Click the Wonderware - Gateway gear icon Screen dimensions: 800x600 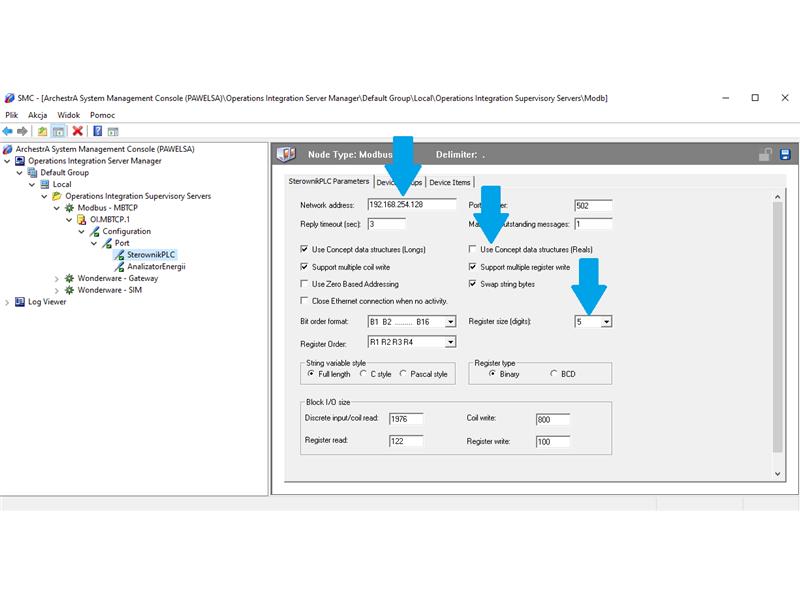click(69, 279)
